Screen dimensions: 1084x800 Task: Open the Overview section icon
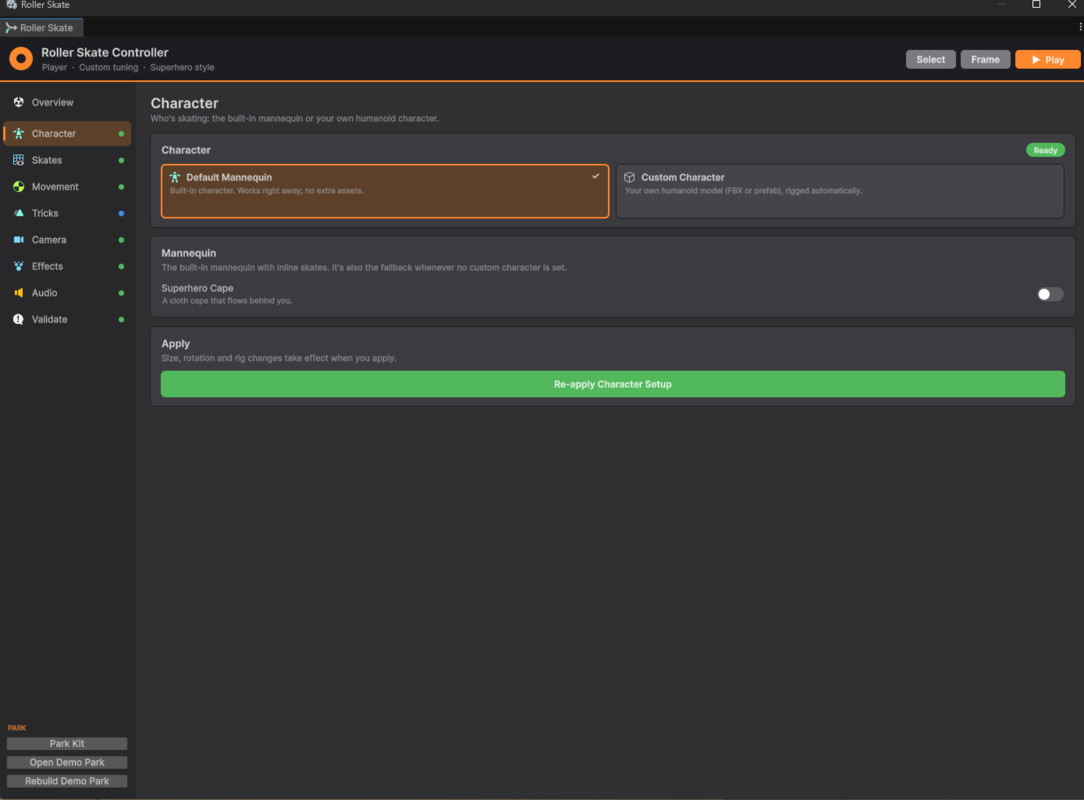pos(19,102)
